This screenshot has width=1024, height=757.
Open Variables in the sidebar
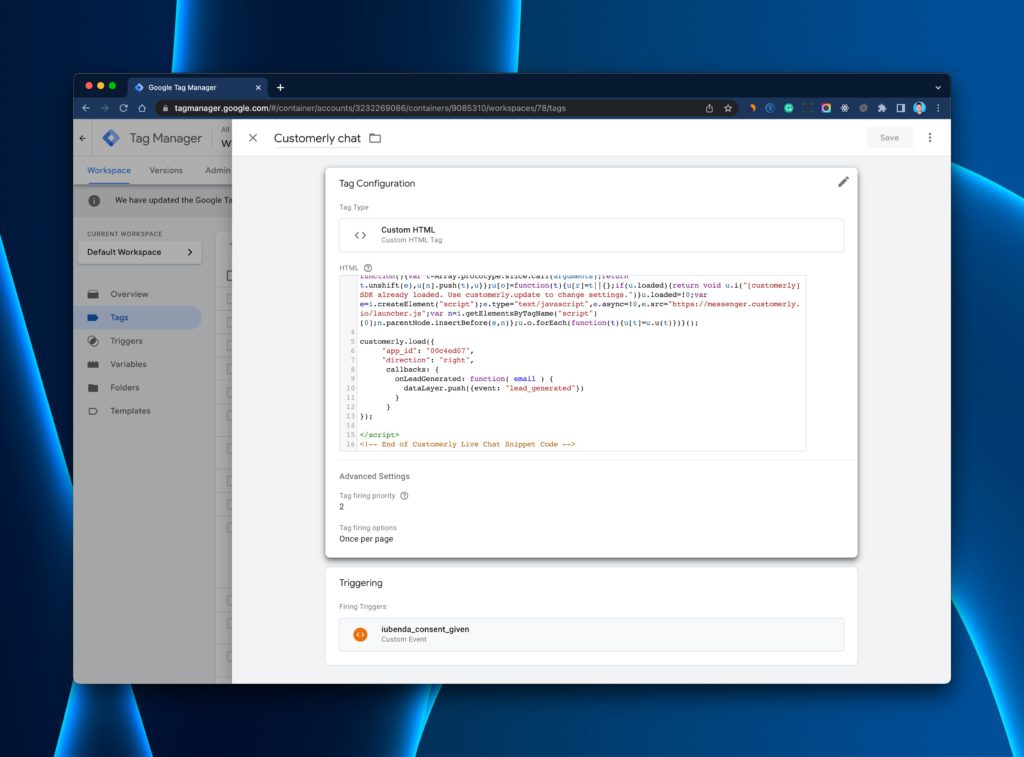tap(128, 364)
